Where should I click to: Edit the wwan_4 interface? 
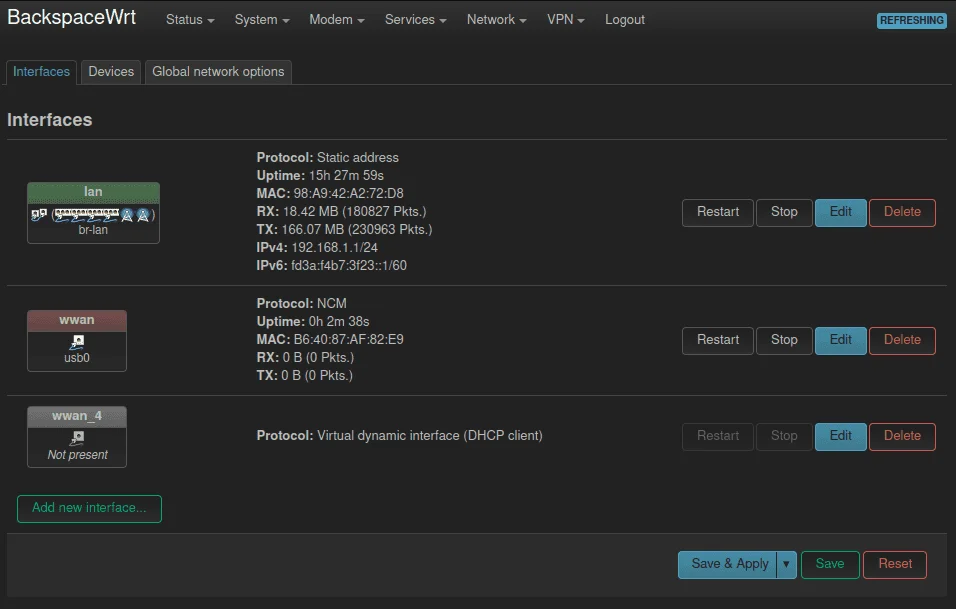(841, 436)
